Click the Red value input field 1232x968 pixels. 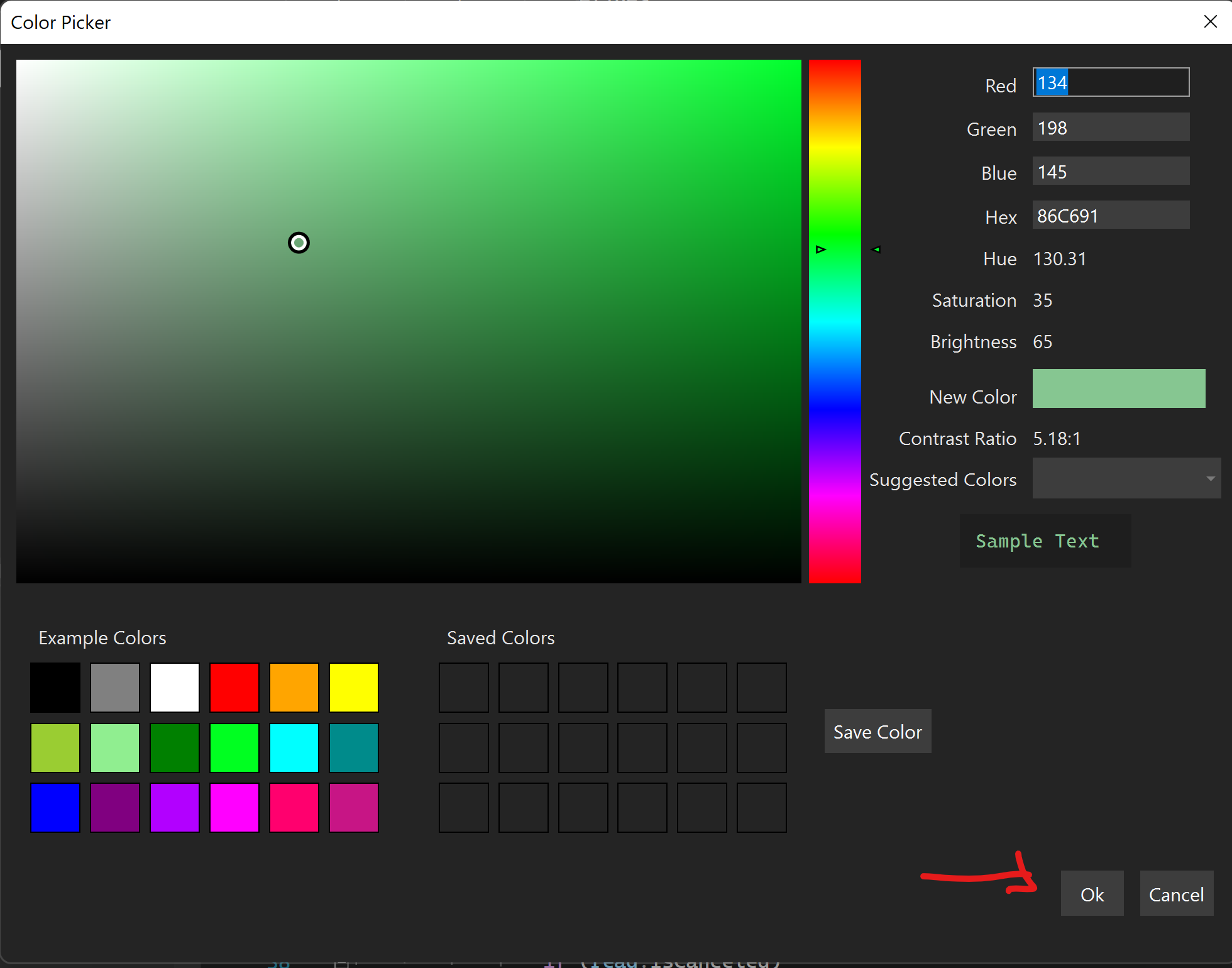[x=1110, y=82]
